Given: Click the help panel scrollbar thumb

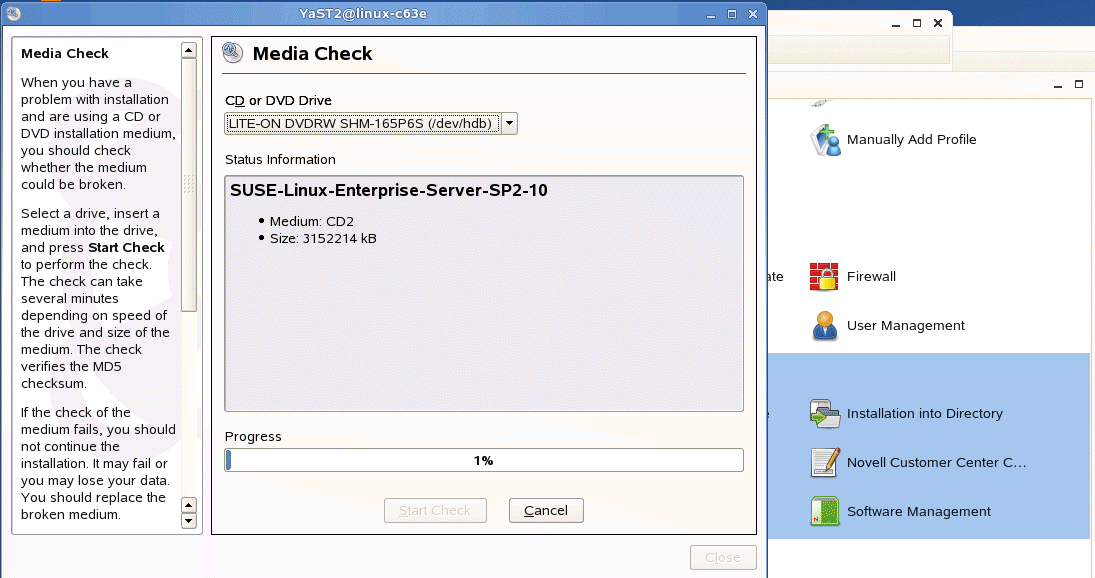Looking at the screenshot, I should pos(189,184).
